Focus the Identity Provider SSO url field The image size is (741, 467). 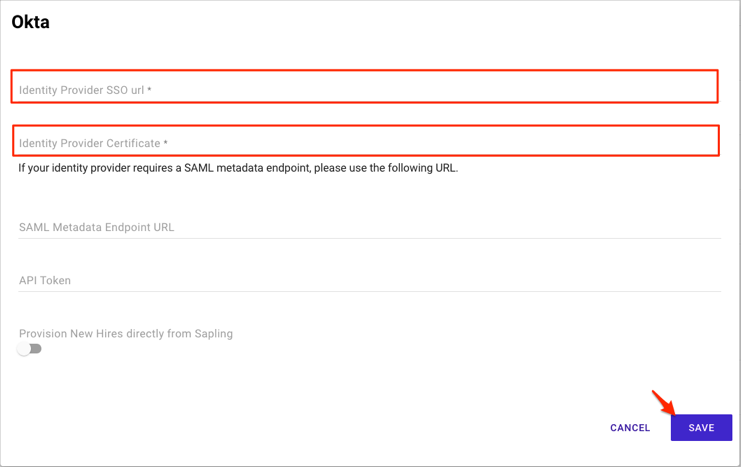[365, 89]
